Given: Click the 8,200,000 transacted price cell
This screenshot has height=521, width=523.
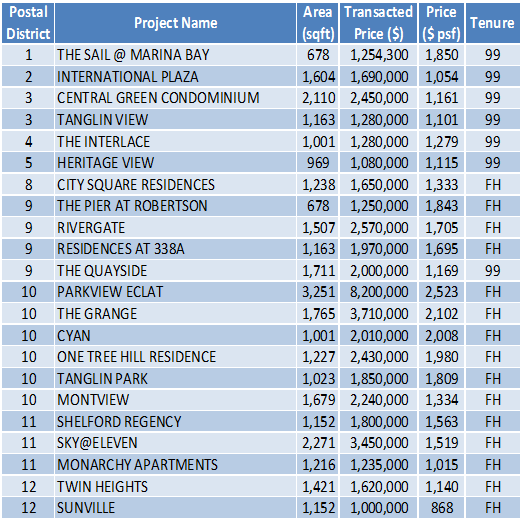Looking at the screenshot, I should (379, 292).
